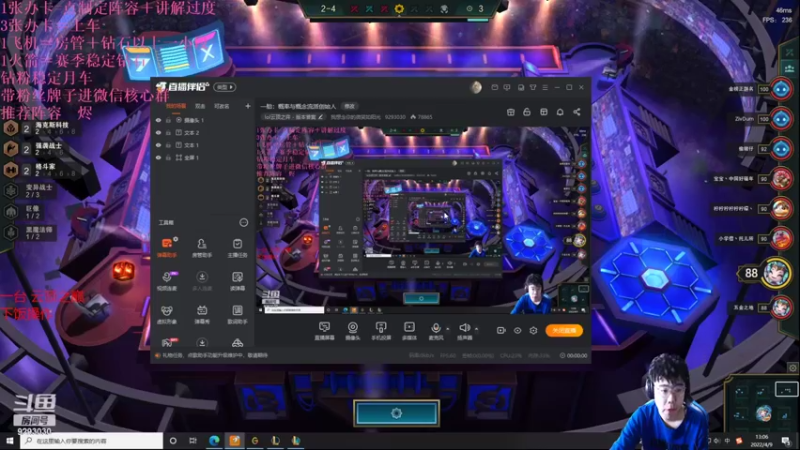800x450 pixels.
Task: Click the minimap in the game corner
Action: tap(762, 403)
